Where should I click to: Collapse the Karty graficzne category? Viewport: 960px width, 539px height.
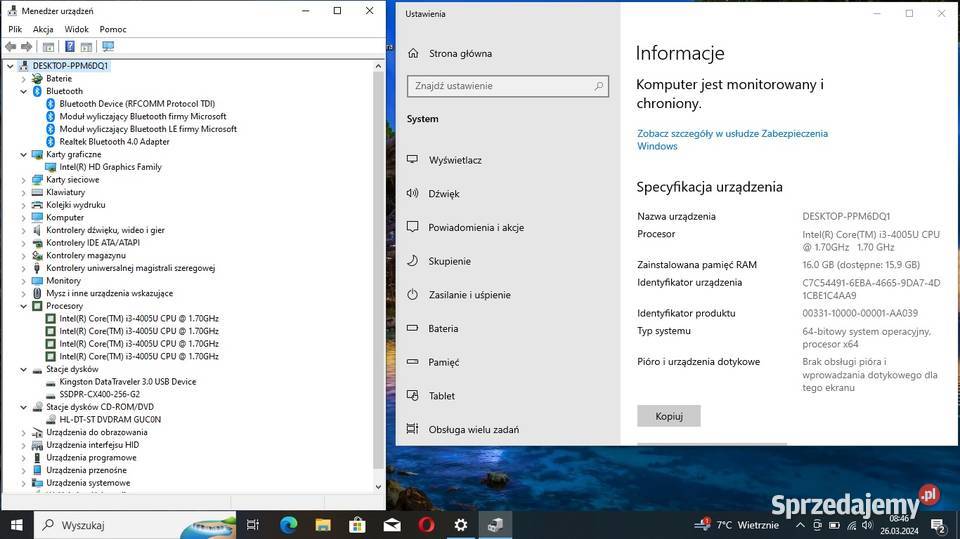pyautogui.click(x=23, y=154)
